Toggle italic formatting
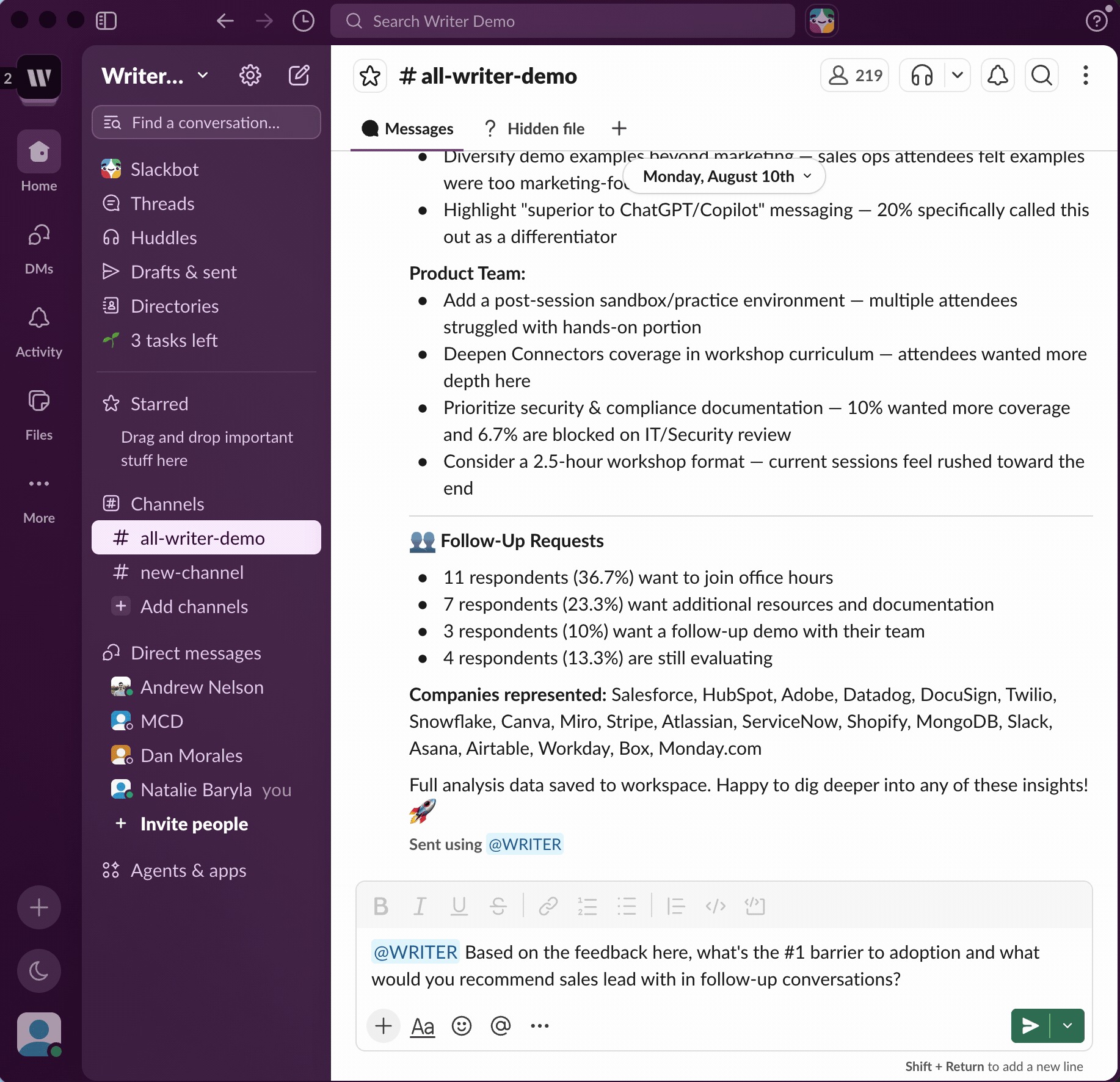Screen dimensions: 1120x1082 click(x=420, y=907)
